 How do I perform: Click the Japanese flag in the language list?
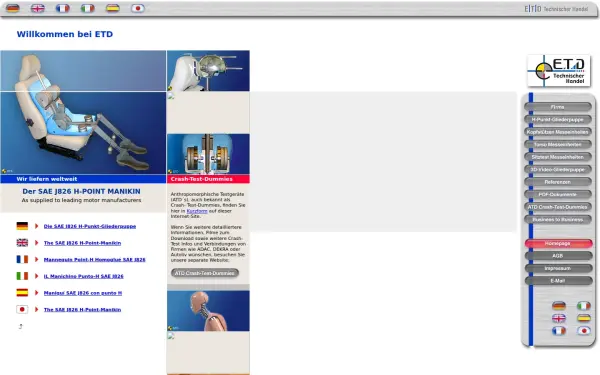coord(22,309)
